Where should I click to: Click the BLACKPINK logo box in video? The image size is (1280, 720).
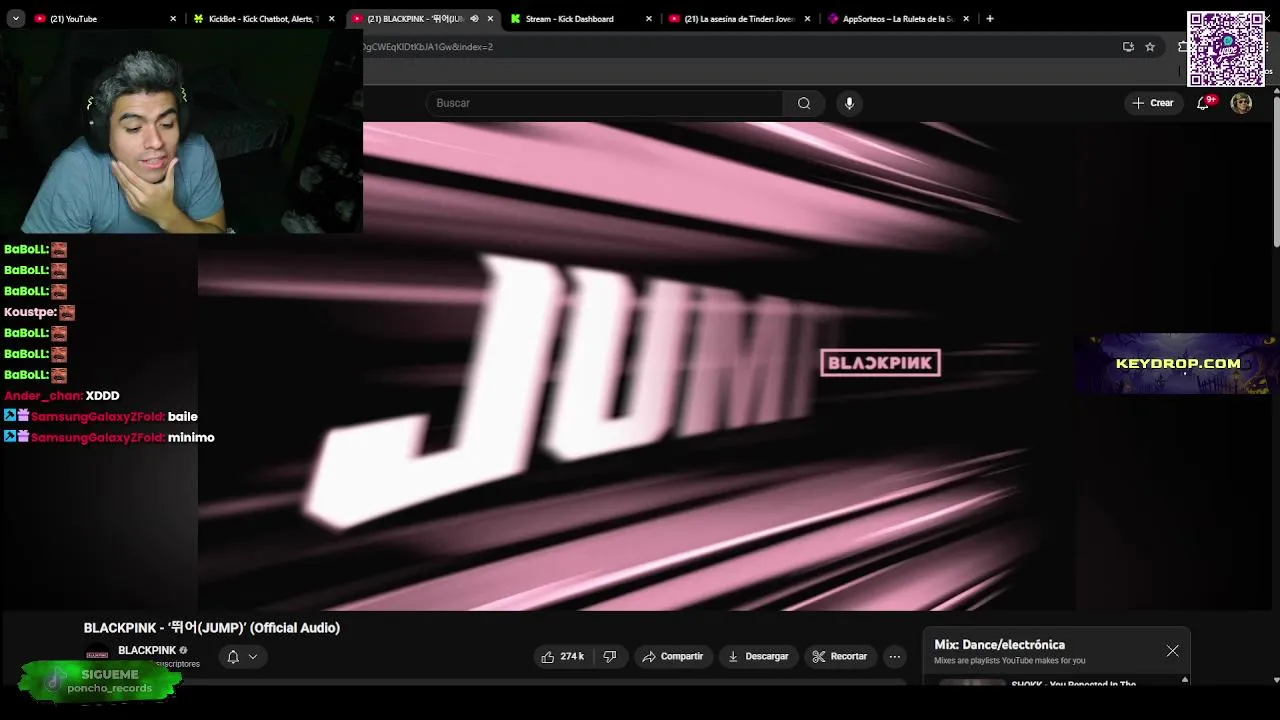pos(880,363)
